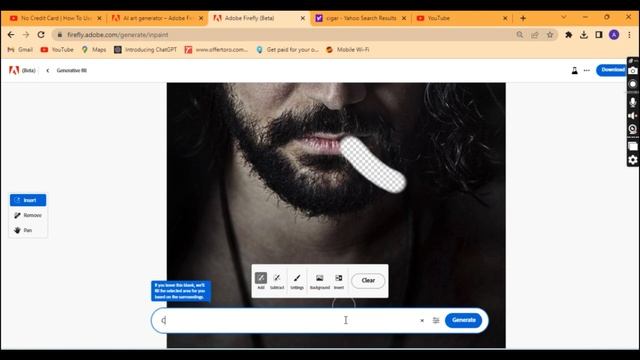Click the Generate button
This screenshot has width=640, height=360.
[x=463, y=320]
